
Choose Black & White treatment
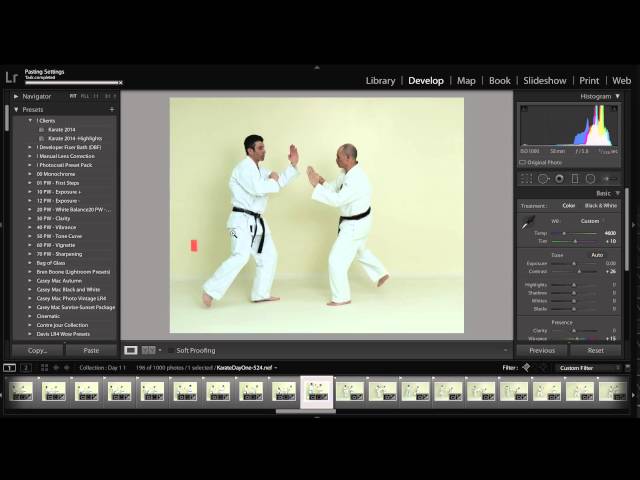(601, 206)
